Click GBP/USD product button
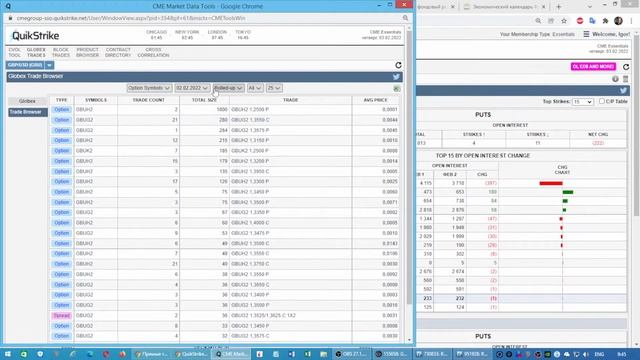The height and width of the screenshot is (360, 640). point(25,65)
